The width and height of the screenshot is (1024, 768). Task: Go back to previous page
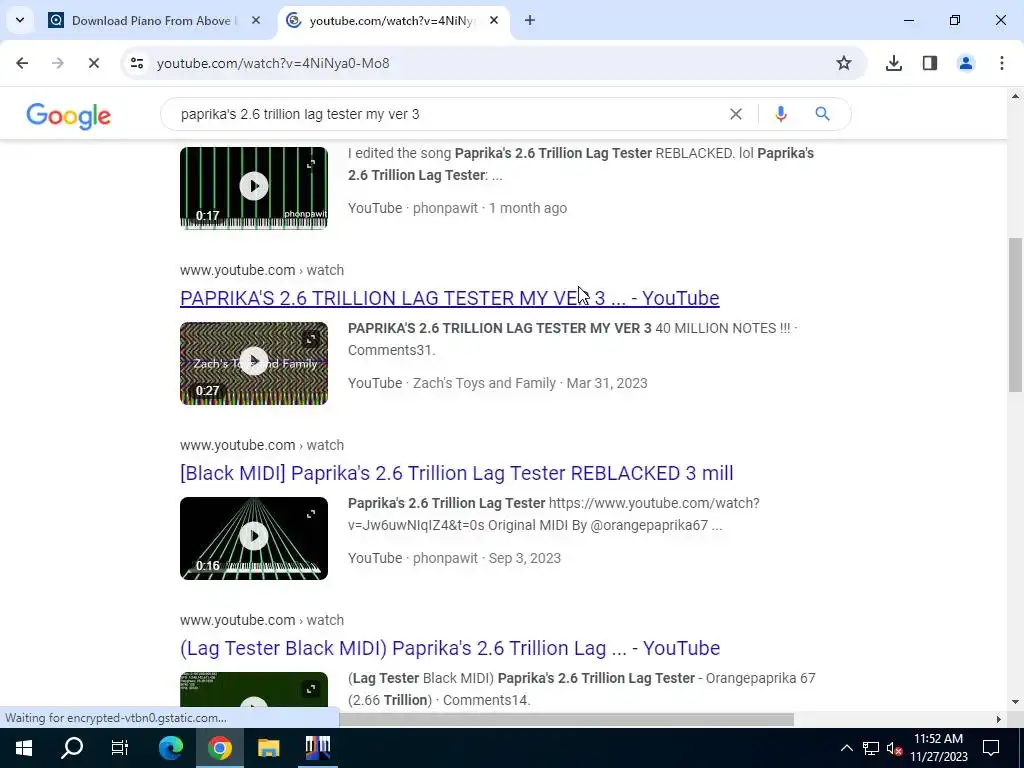coord(22,63)
